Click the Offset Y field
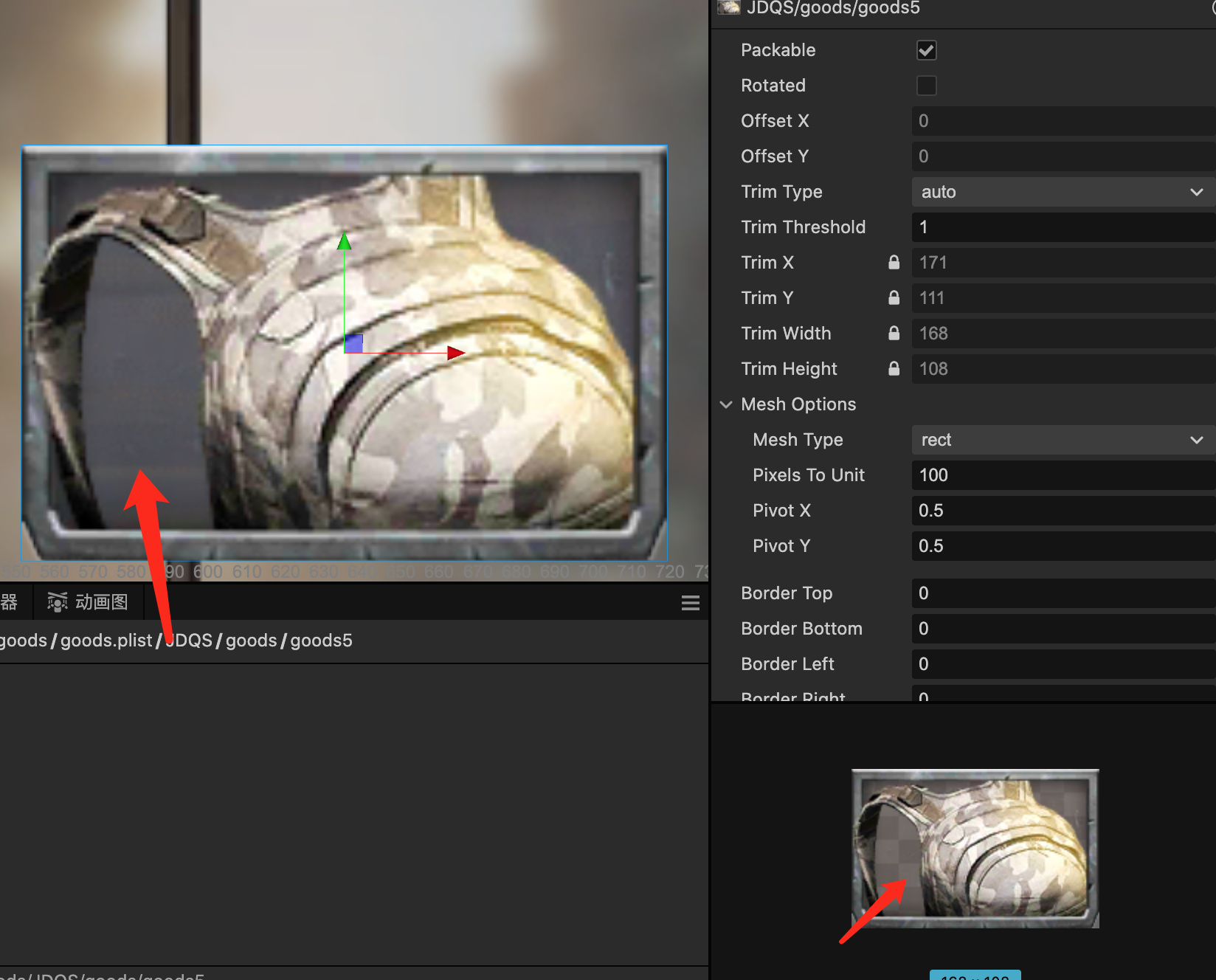The width and height of the screenshot is (1216, 980). coord(1063,156)
